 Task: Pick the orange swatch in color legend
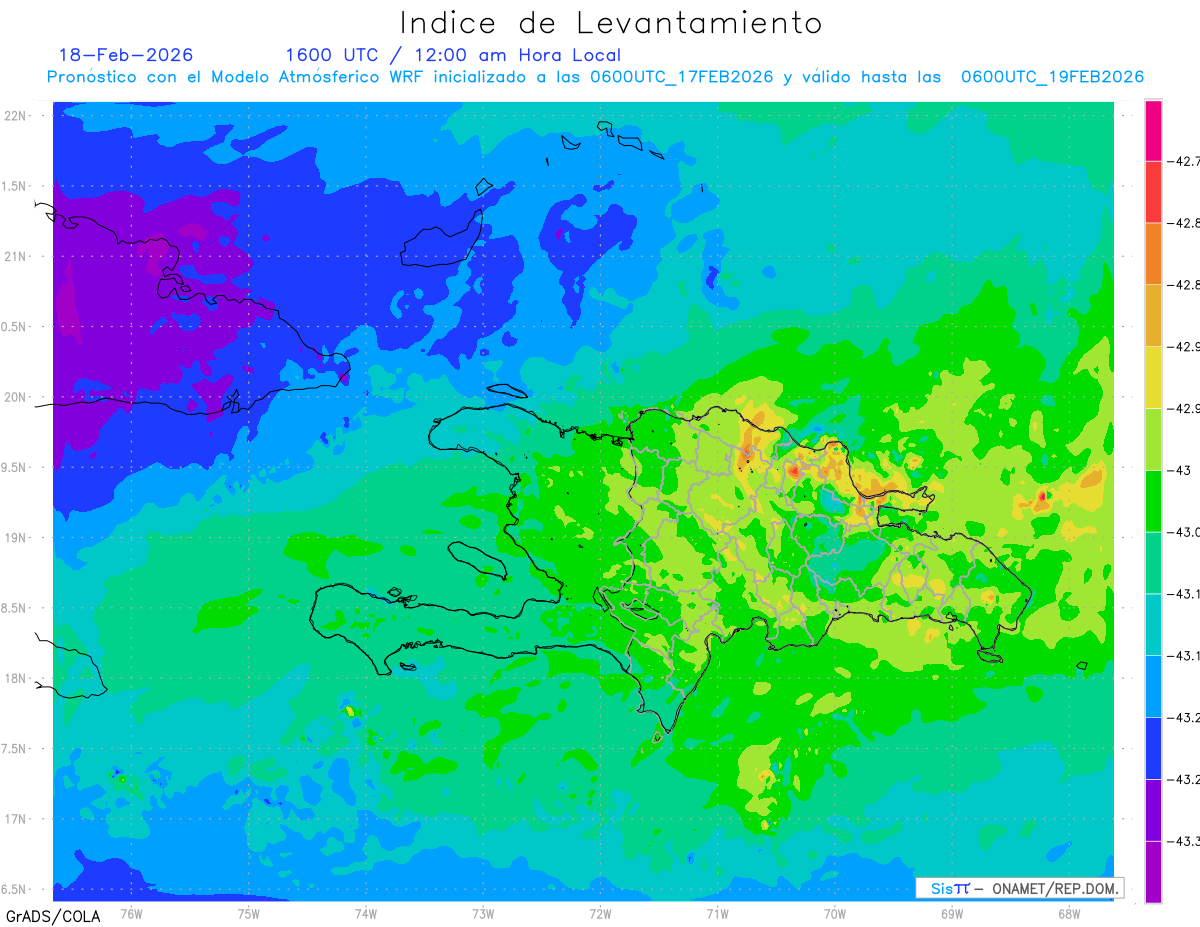click(1153, 254)
